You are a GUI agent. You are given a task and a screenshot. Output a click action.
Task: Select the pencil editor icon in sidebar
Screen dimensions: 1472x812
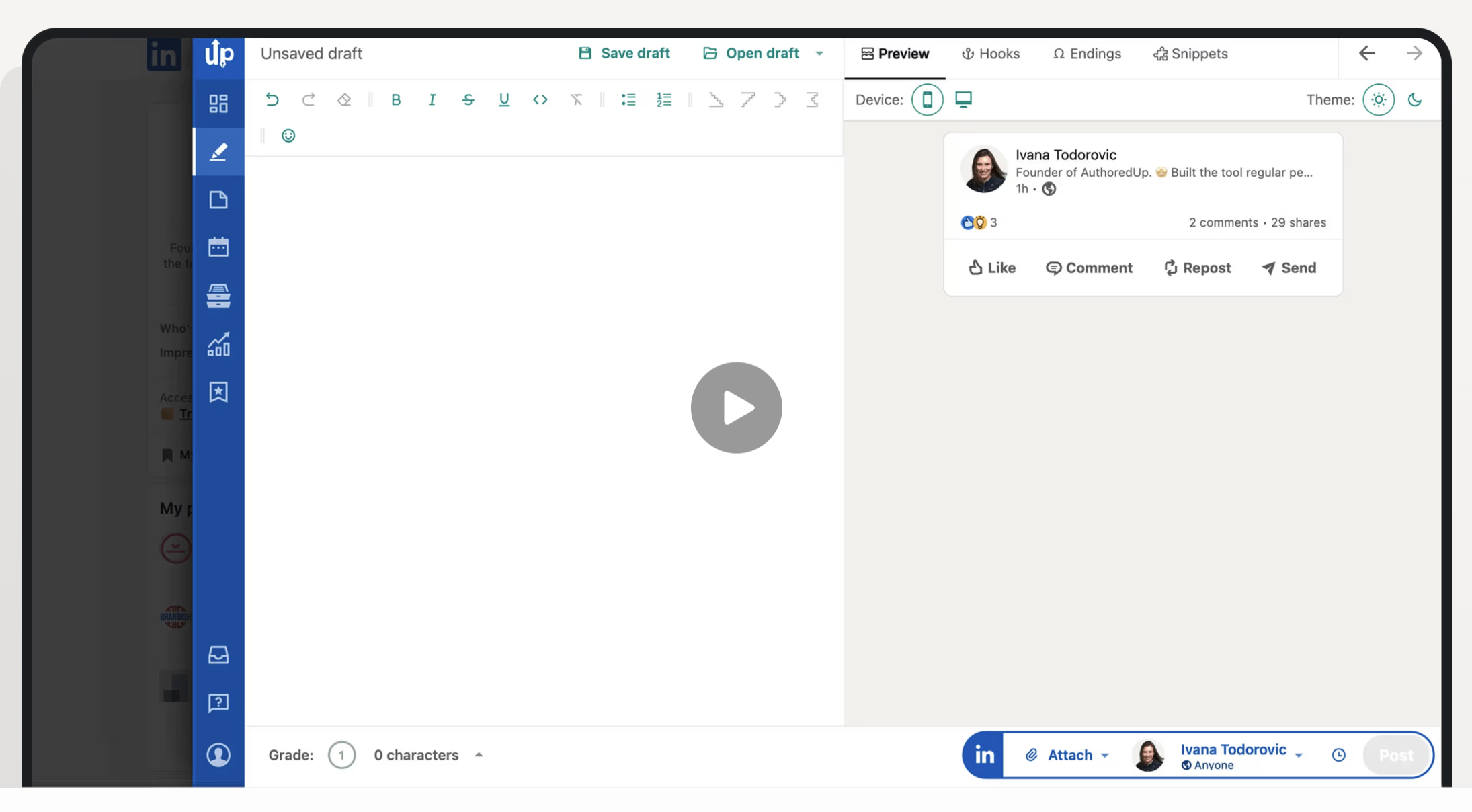(x=219, y=151)
